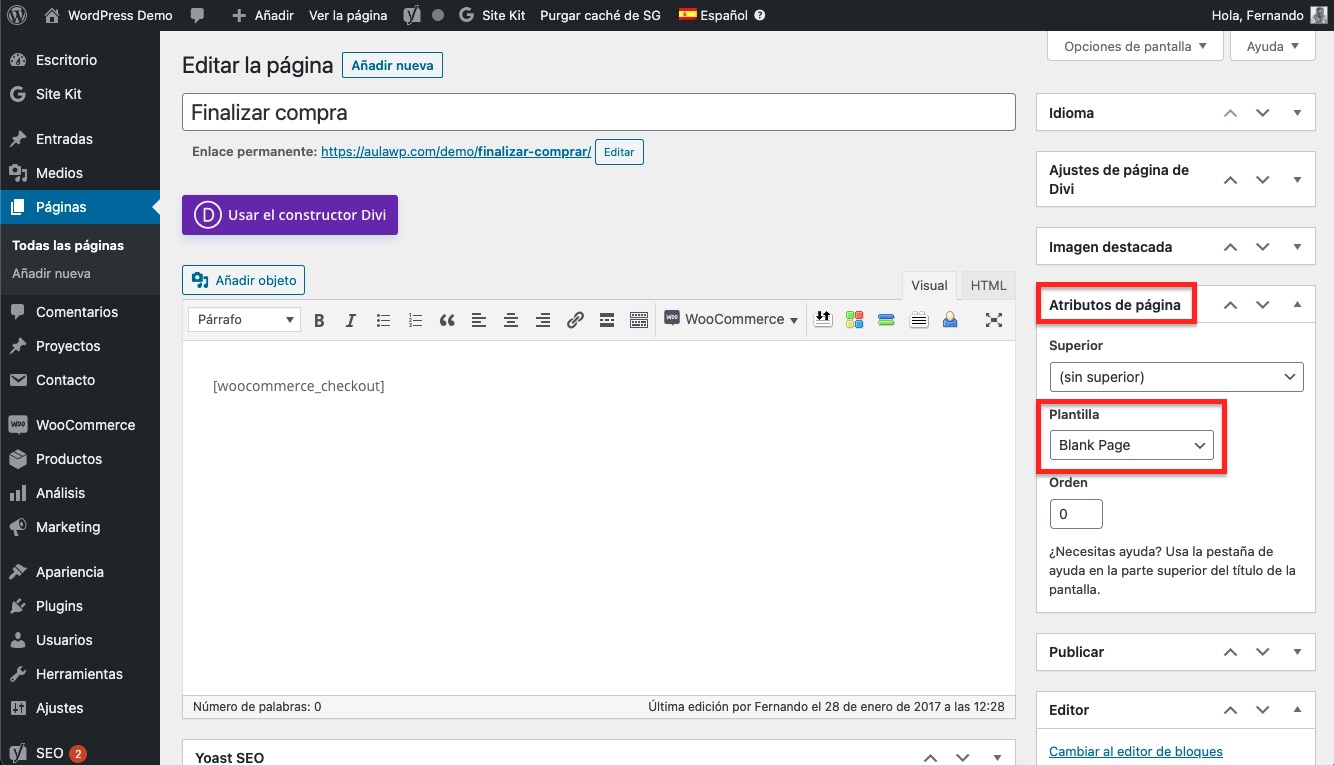This screenshot has height=765, width=1334.
Task: Click Purgar caché de SG in admin bar
Action: click(x=600, y=15)
